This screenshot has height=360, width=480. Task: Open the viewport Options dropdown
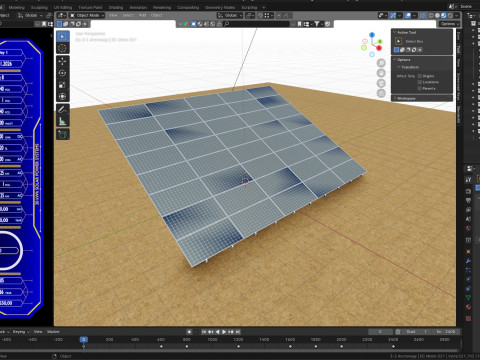pos(449,24)
